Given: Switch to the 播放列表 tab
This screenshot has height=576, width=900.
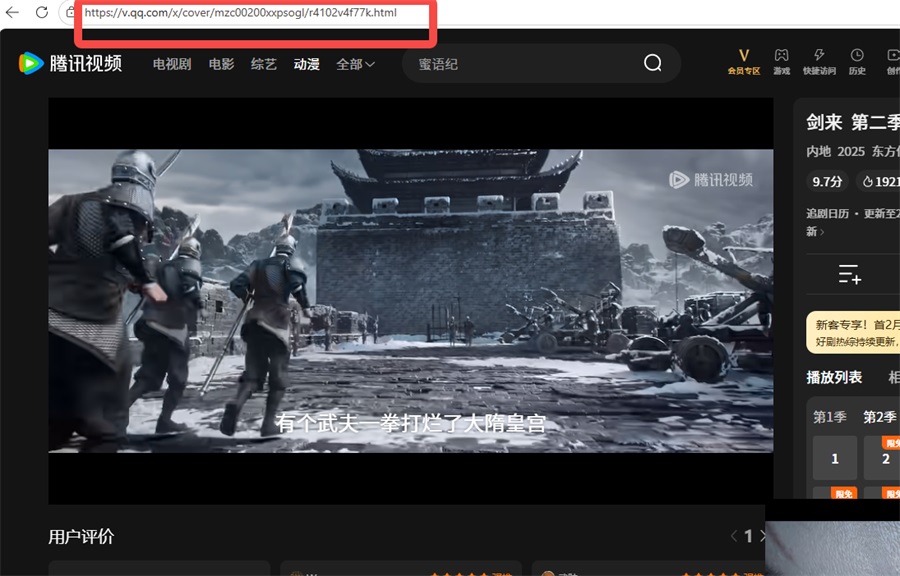Looking at the screenshot, I should 834,377.
